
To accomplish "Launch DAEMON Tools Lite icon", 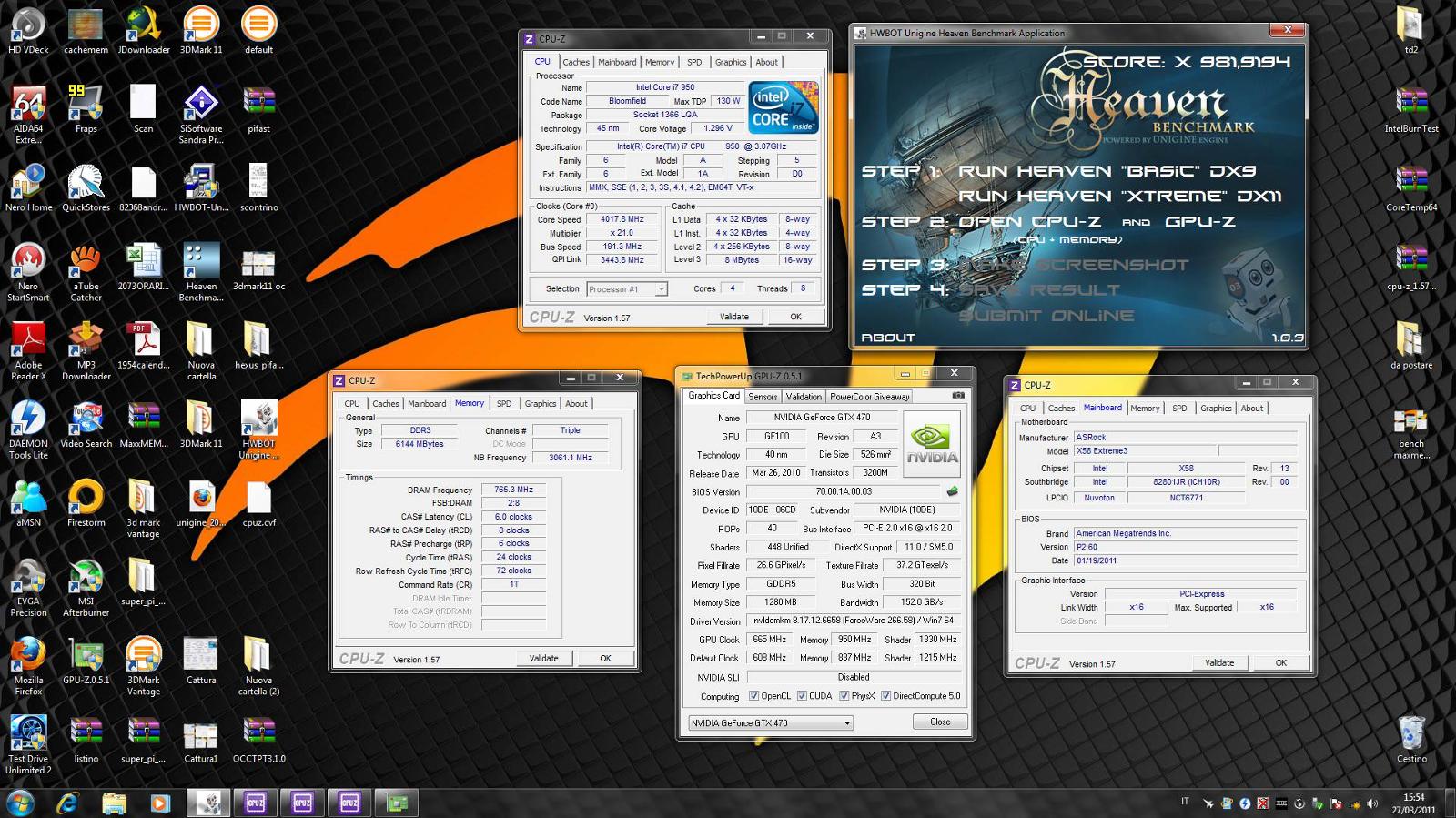I will [x=28, y=429].
